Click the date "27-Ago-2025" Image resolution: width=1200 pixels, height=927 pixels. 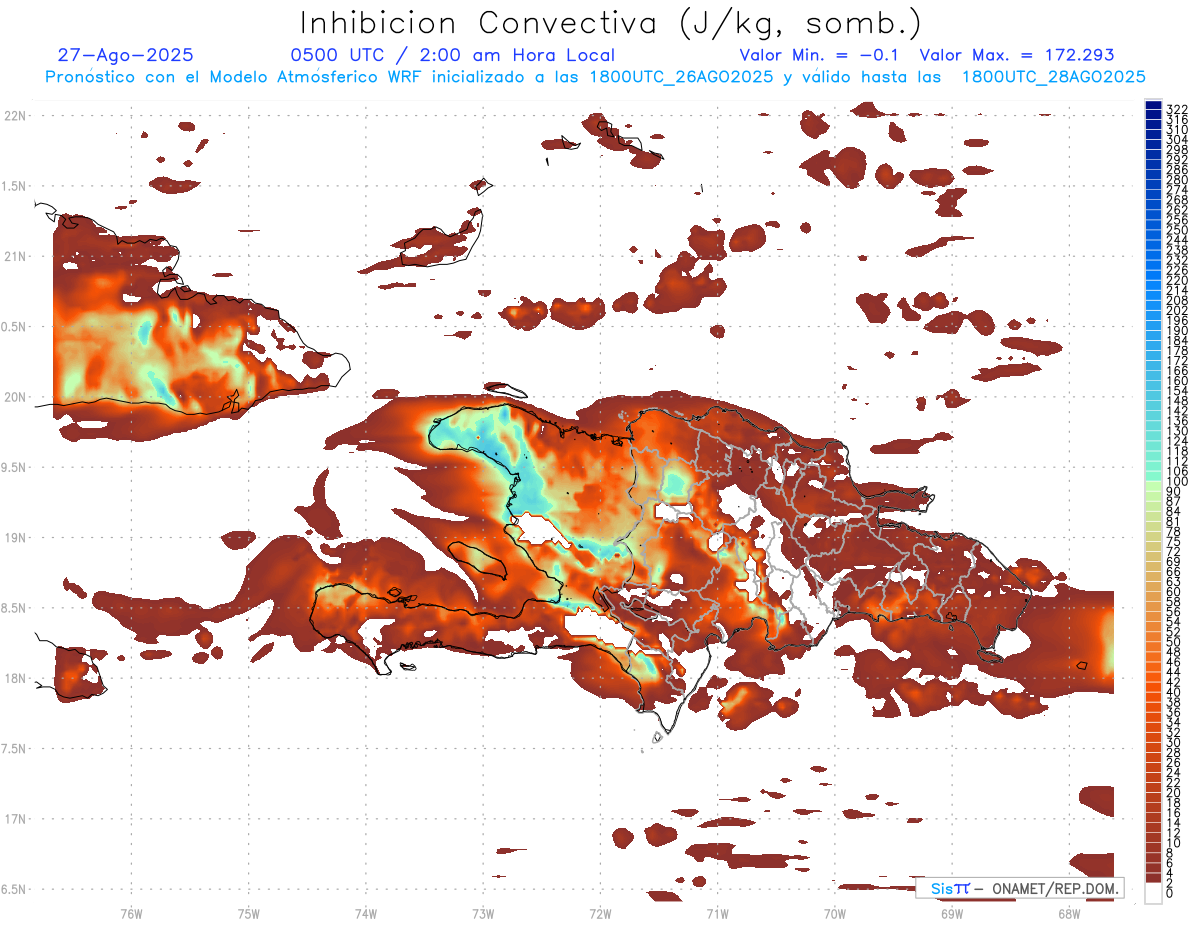[x=125, y=56]
